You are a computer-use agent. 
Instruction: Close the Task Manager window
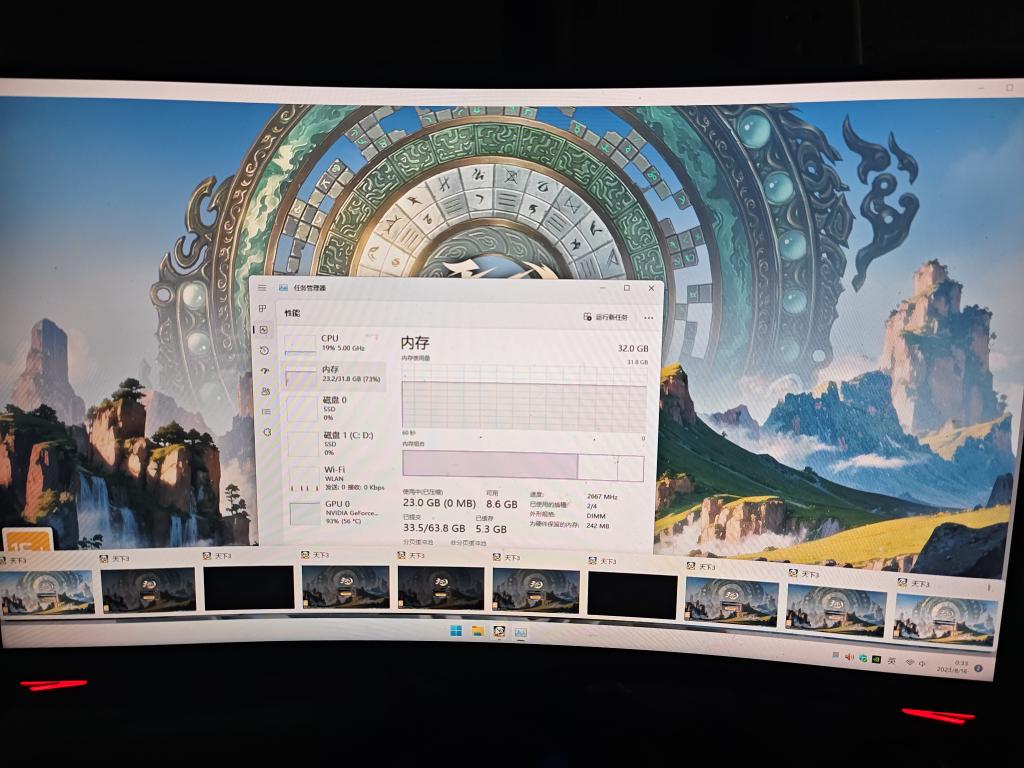[x=651, y=287]
